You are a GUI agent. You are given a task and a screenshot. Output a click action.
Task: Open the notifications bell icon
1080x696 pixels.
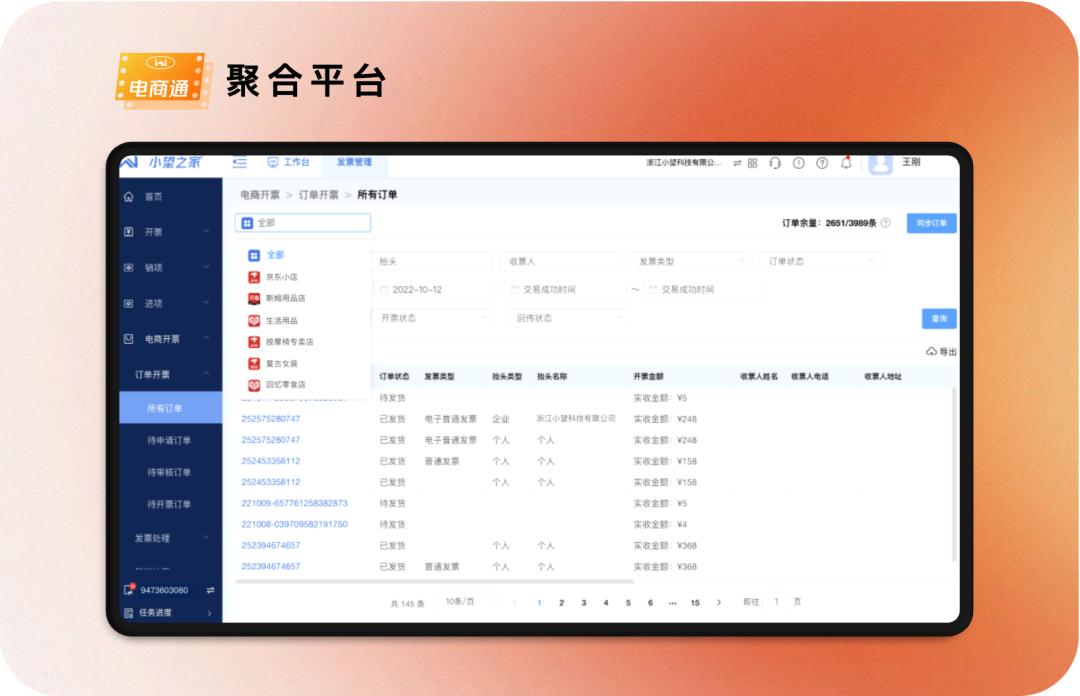click(846, 164)
